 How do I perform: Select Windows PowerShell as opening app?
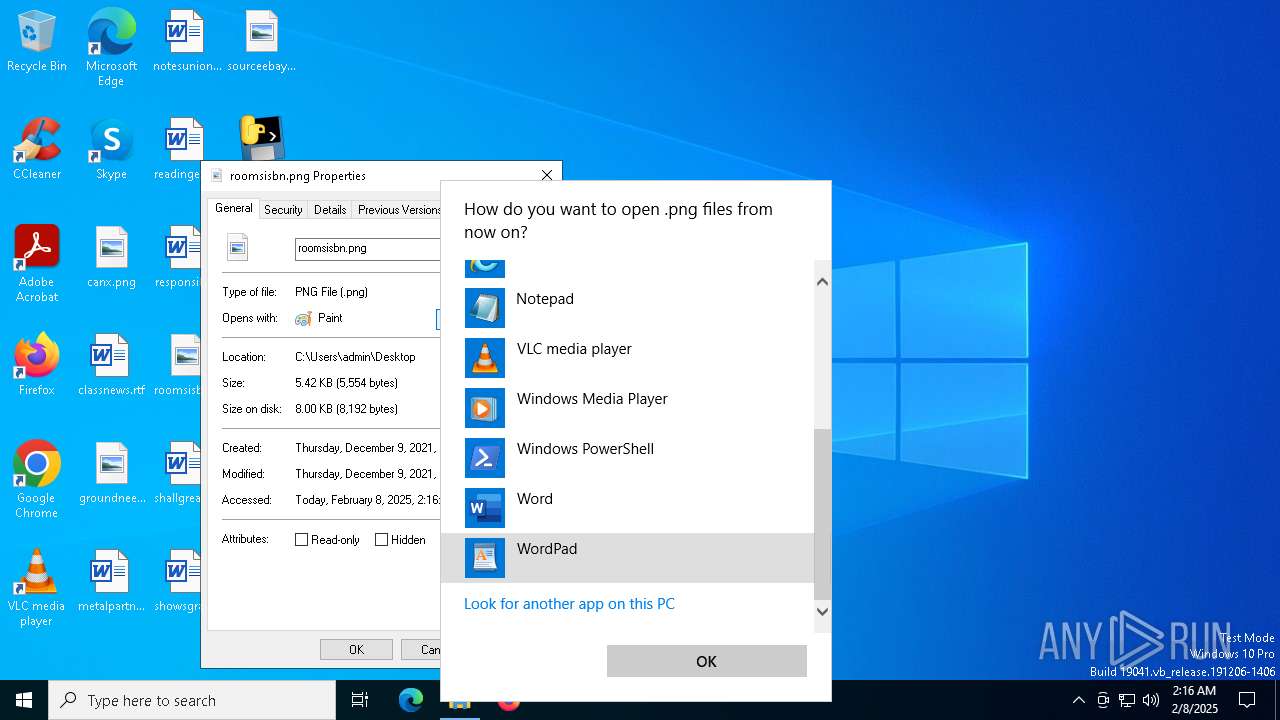[x=628, y=458]
